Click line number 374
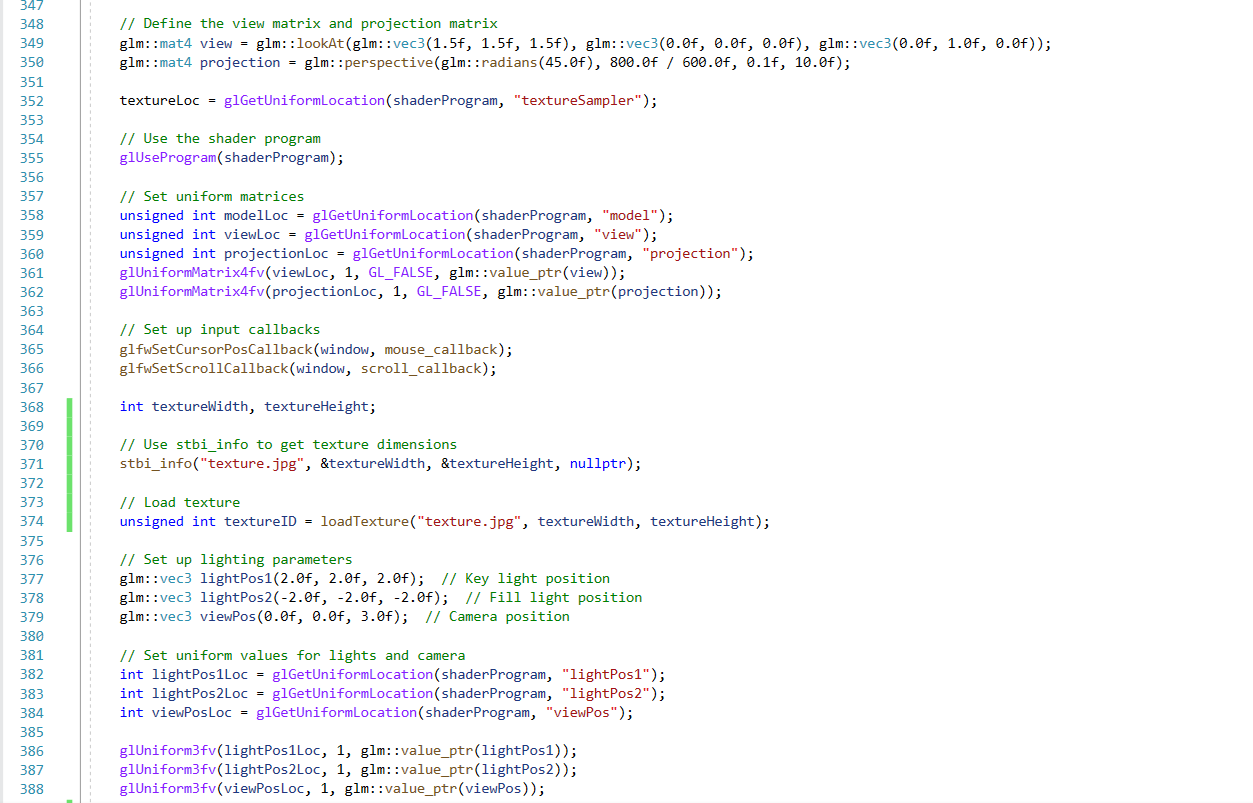Viewport: 1253px width, 803px height. click(x=31, y=521)
